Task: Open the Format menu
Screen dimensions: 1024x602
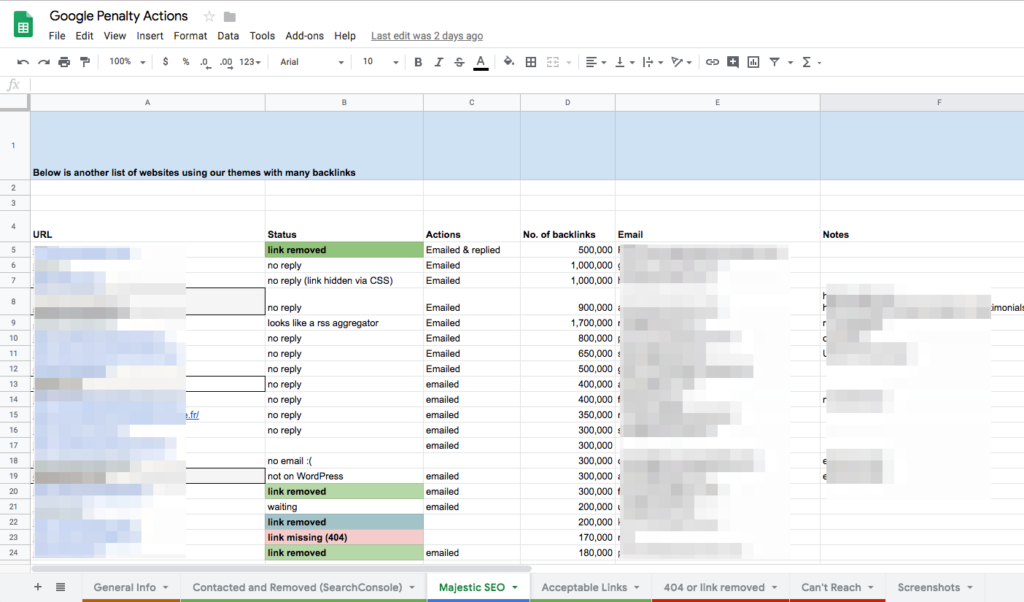Action: (190, 36)
